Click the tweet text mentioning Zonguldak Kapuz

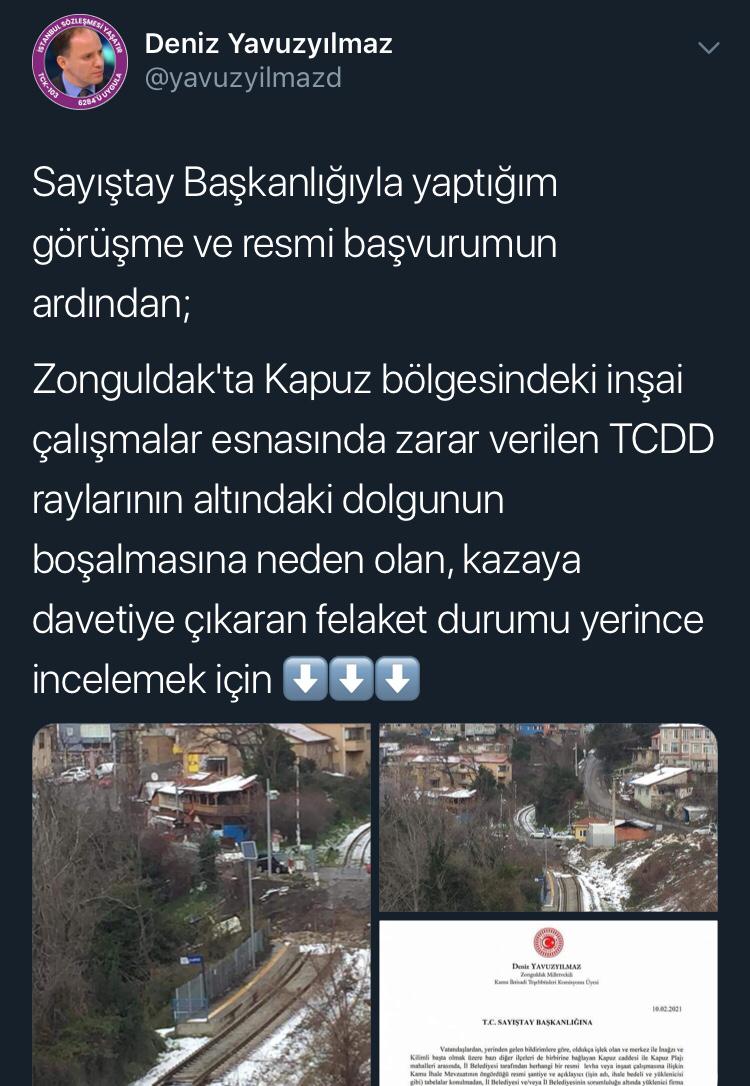click(373, 529)
